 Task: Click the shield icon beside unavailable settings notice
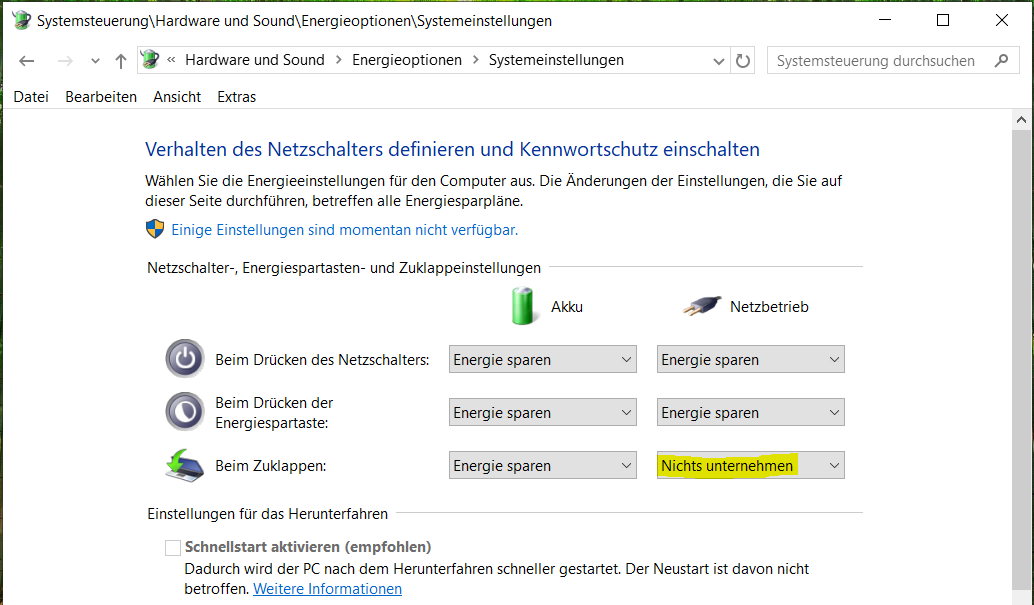[x=153, y=229]
